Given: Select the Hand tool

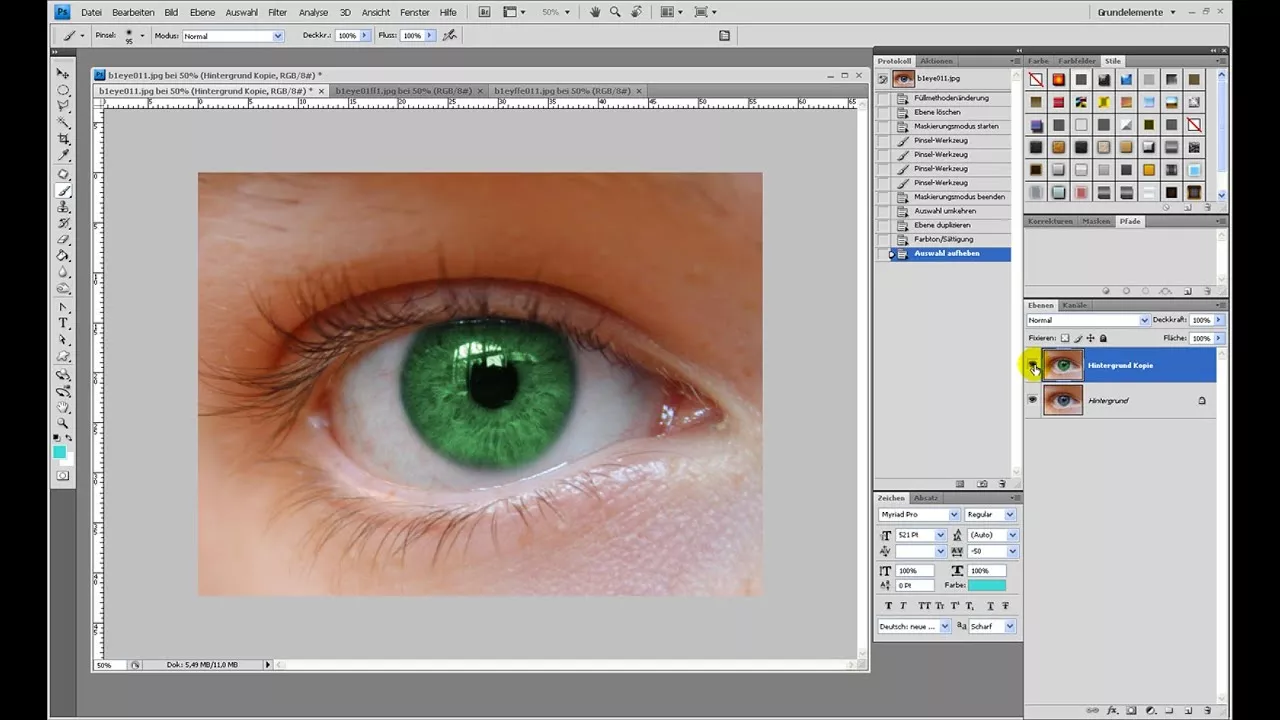Looking at the screenshot, I should pos(63,407).
